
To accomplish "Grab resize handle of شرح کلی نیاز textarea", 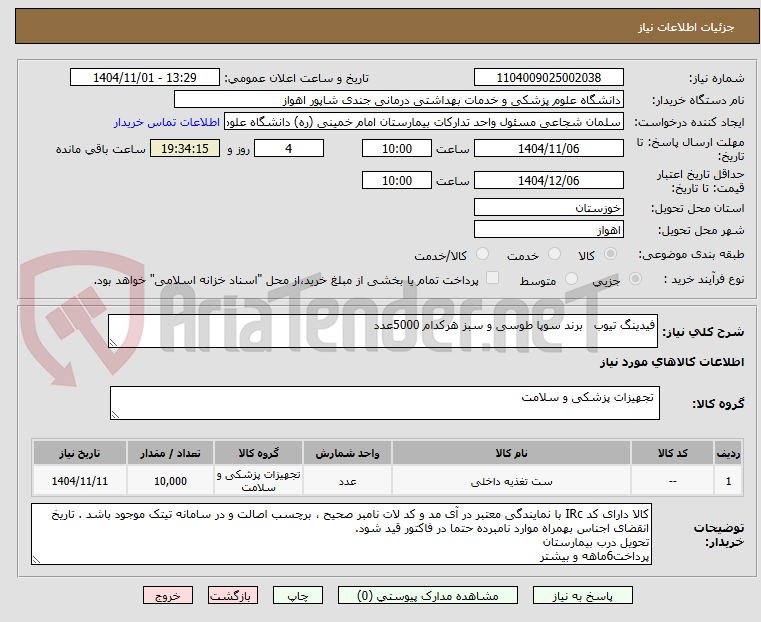I will [113, 343].
